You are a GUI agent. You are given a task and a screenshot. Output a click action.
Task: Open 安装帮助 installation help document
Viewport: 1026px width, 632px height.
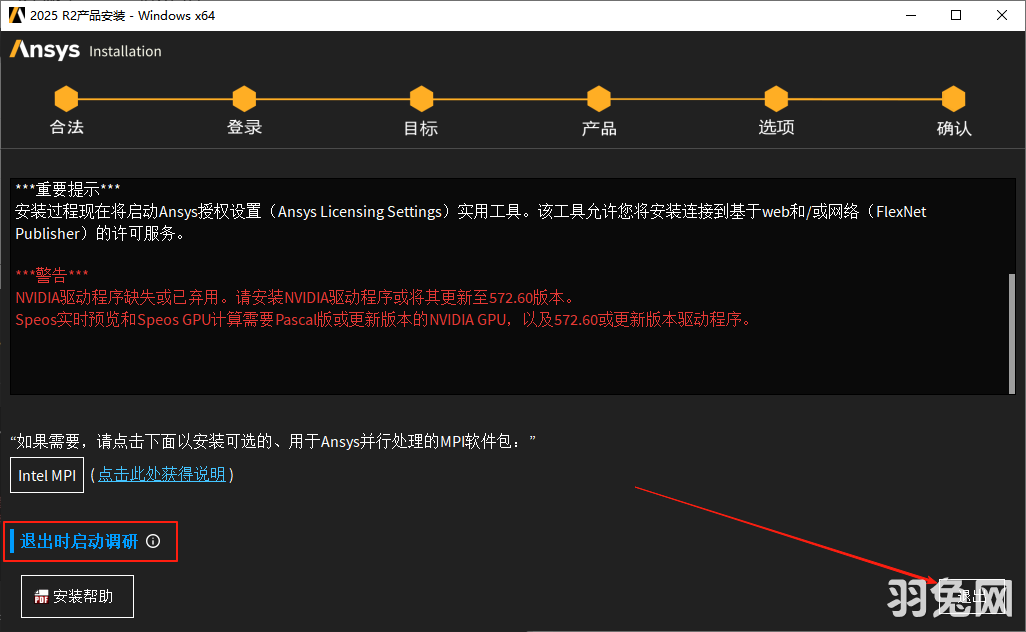[77, 596]
